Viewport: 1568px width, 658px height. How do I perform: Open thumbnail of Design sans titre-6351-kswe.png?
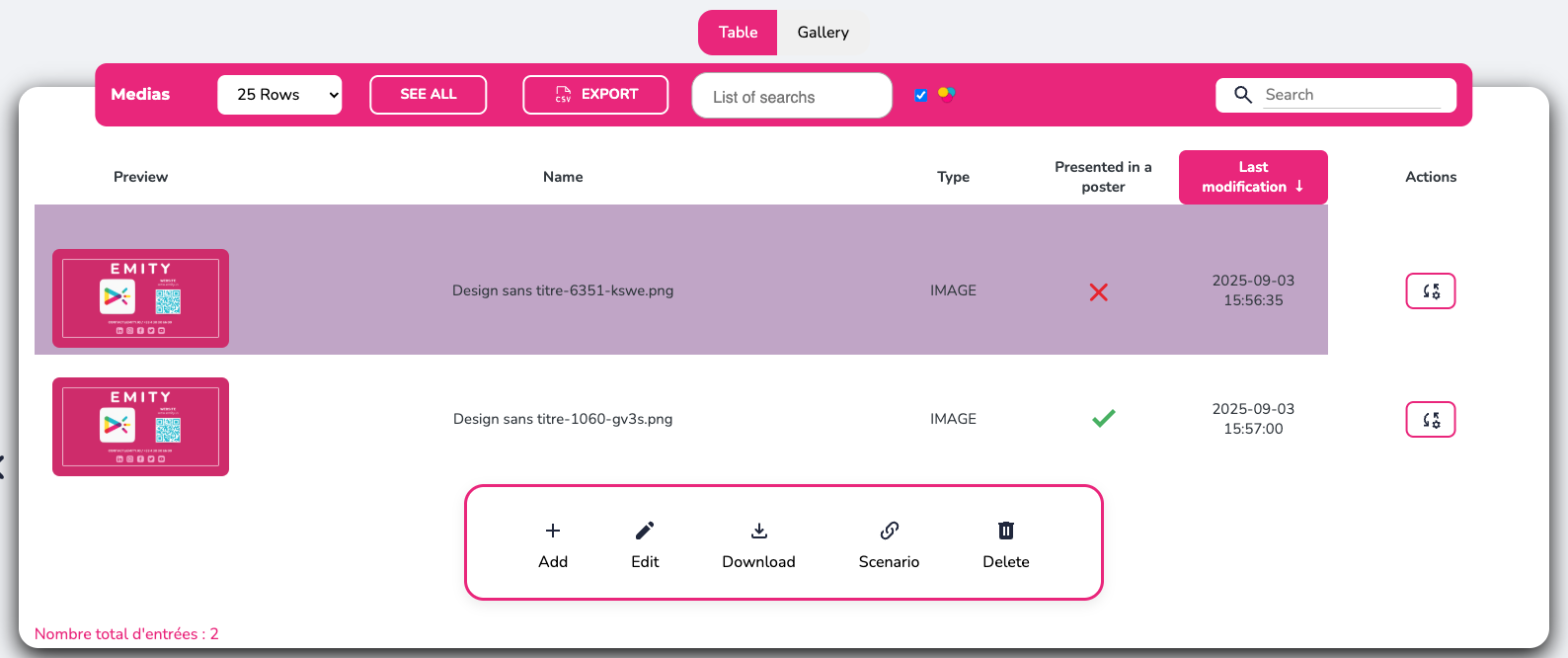click(x=140, y=298)
